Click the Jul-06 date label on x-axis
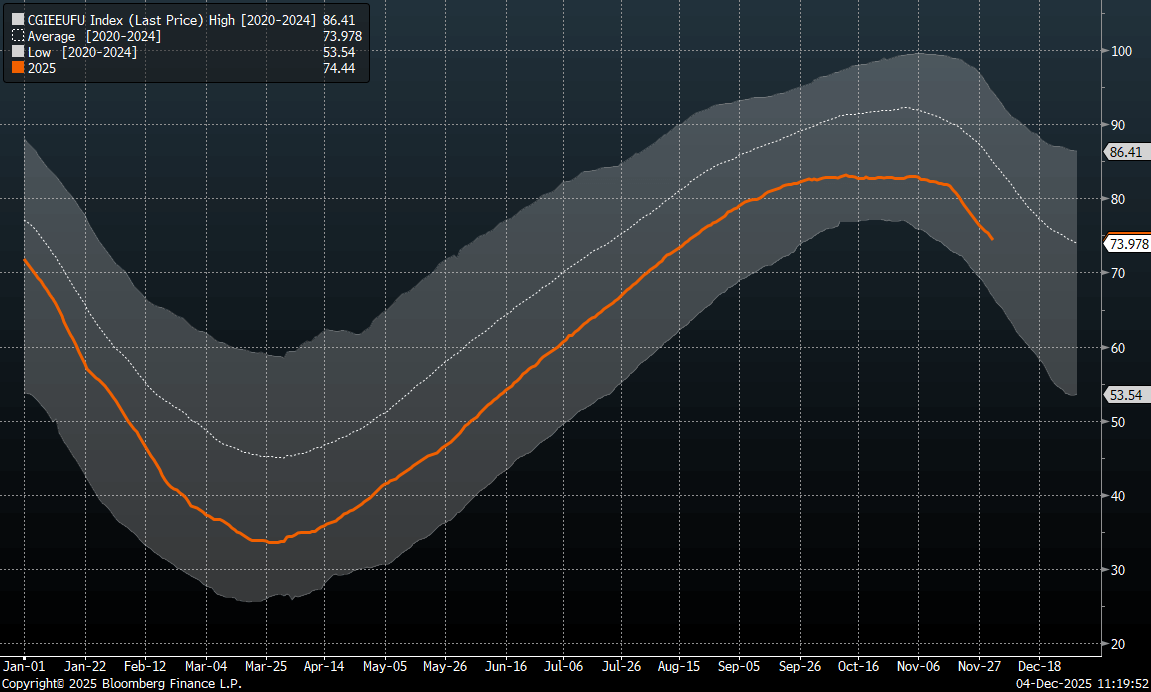 pos(563,666)
